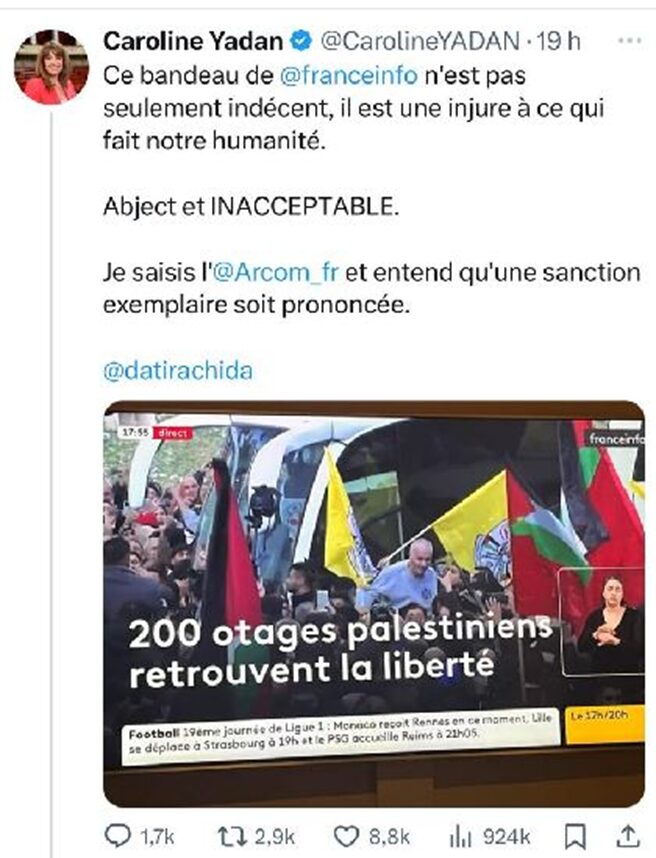Click the 2,9k reposts count
The width and height of the screenshot is (656, 858).
pyautogui.click(x=275, y=837)
